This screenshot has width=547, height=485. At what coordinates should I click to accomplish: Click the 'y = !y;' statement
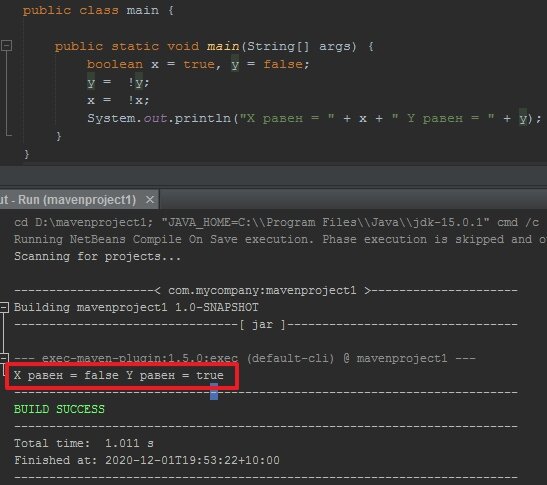(118, 83)
